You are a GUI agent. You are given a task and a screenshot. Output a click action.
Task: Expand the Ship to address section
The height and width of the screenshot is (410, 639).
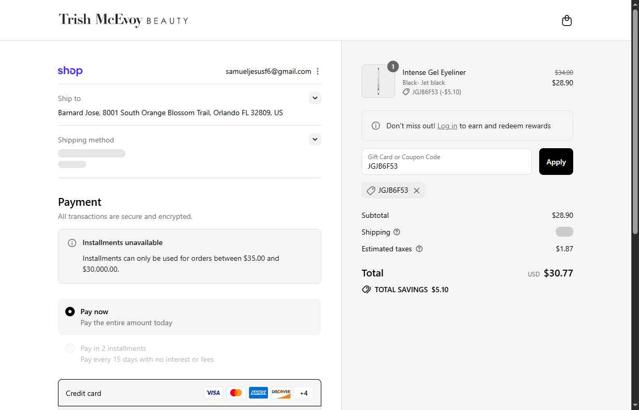(315, 98)
